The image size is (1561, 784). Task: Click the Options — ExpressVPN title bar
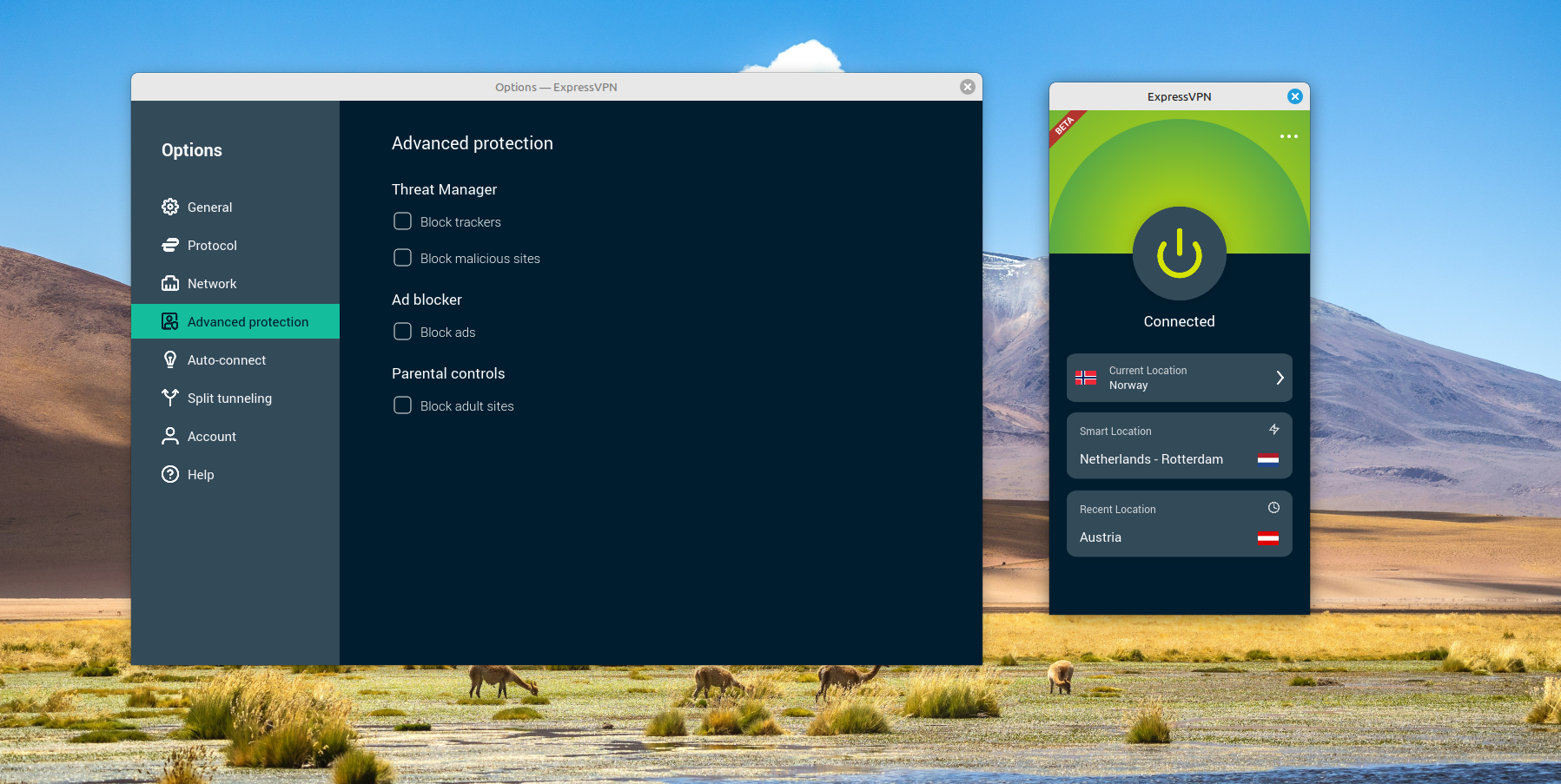click(556, 87)
